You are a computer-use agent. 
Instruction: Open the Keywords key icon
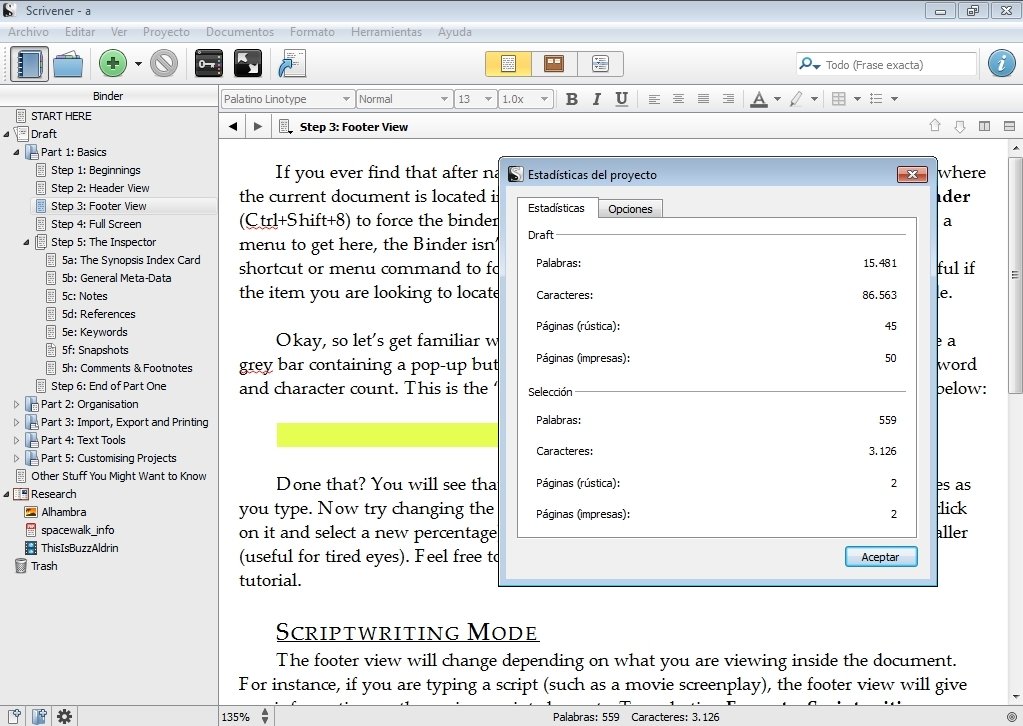[x=209, y=64]
